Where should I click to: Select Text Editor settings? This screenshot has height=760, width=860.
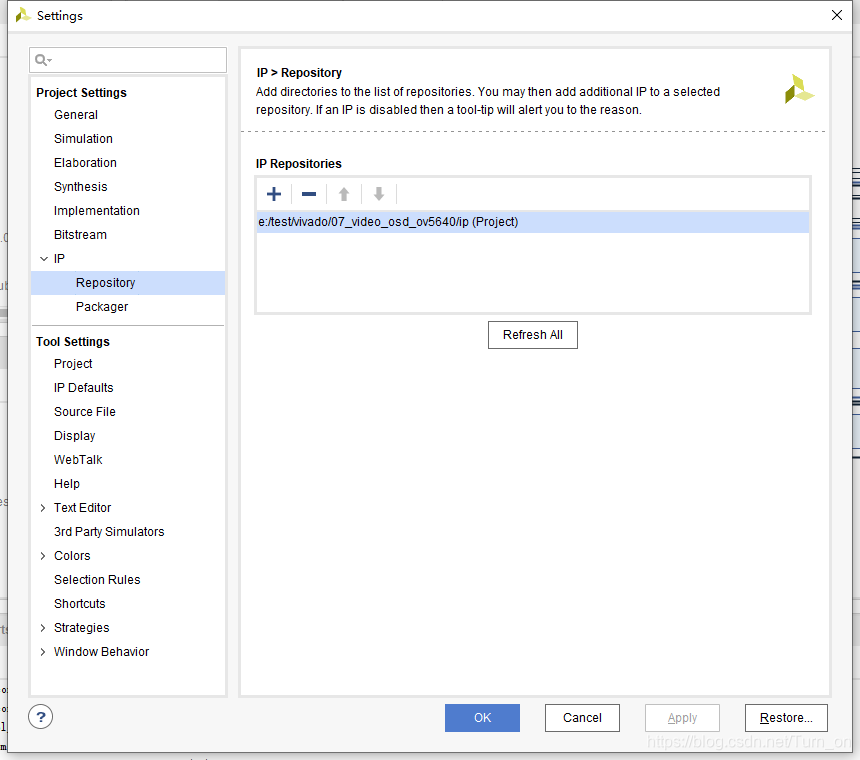click(x=82, y=508)
